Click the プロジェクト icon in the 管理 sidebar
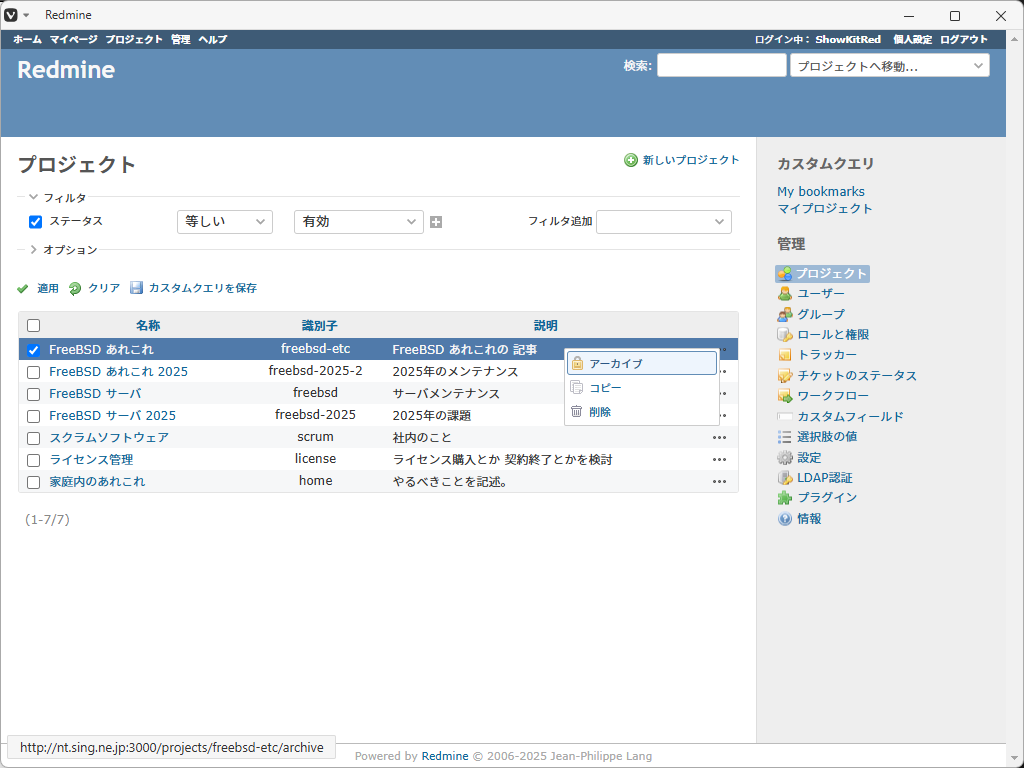This screenshot has height=768, width=1024. (x=784, y=274)
